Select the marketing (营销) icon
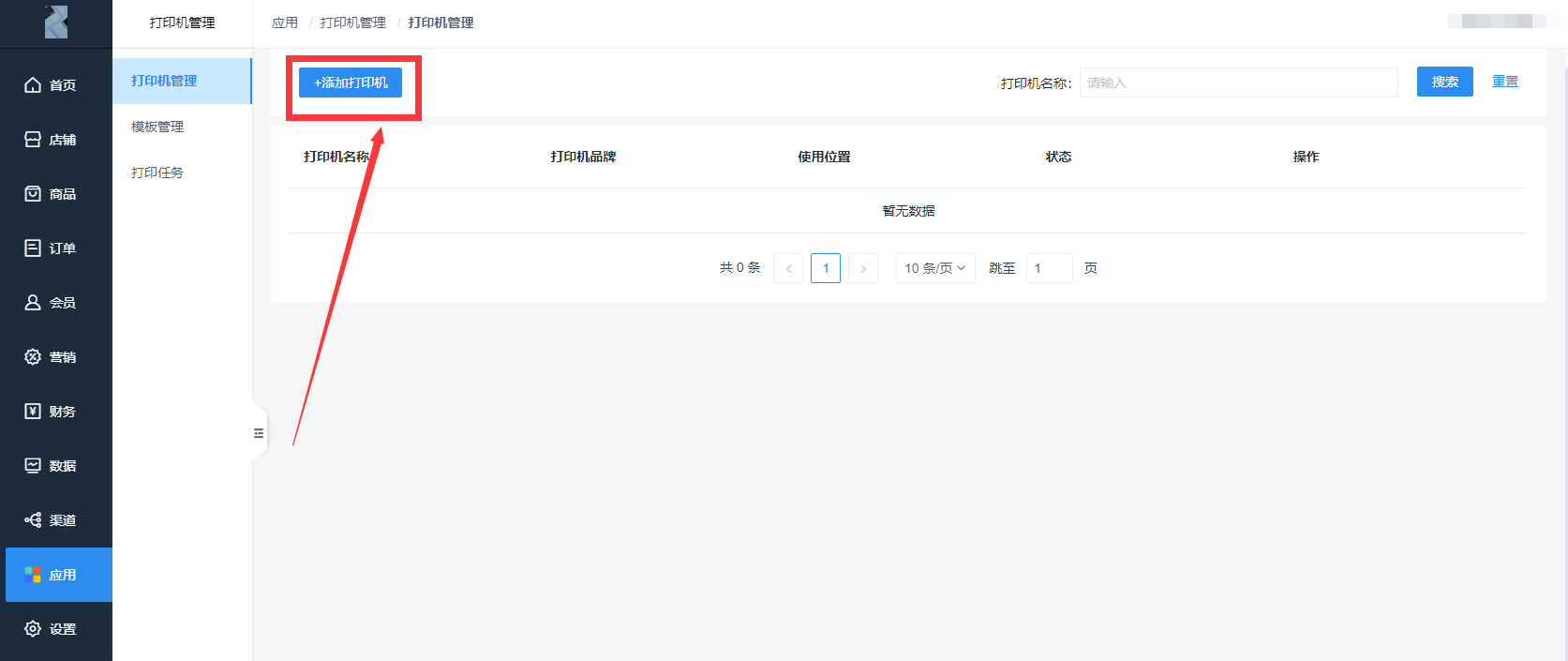Image resolution: width=1568 pixels, height=661 pixels. tap(33, 357)
